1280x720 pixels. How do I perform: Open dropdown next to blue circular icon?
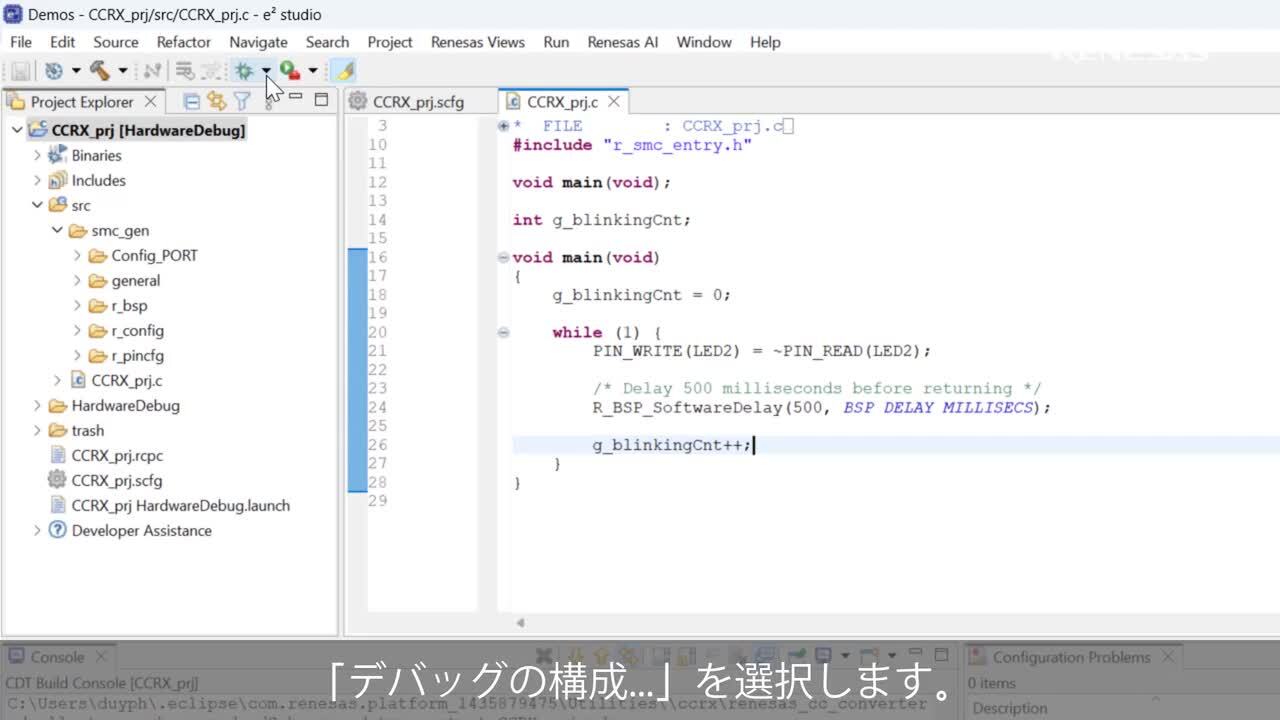pos(76,71)
